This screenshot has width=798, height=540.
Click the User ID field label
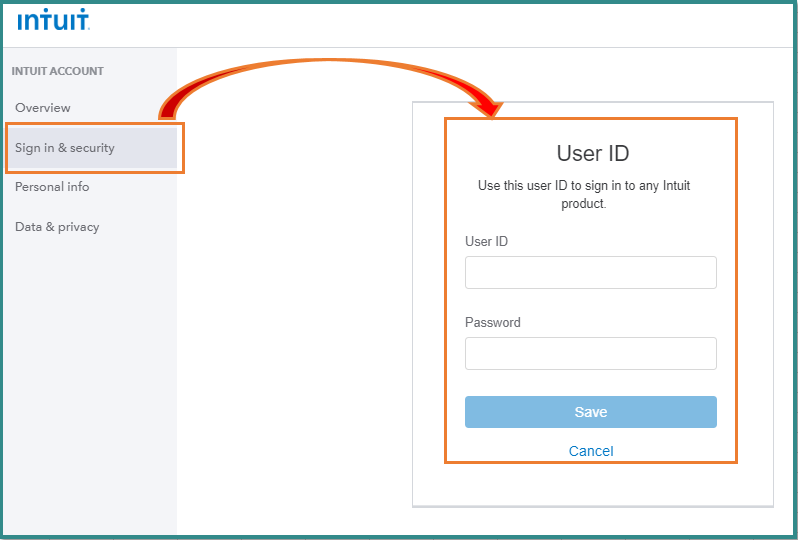point(486,241)
